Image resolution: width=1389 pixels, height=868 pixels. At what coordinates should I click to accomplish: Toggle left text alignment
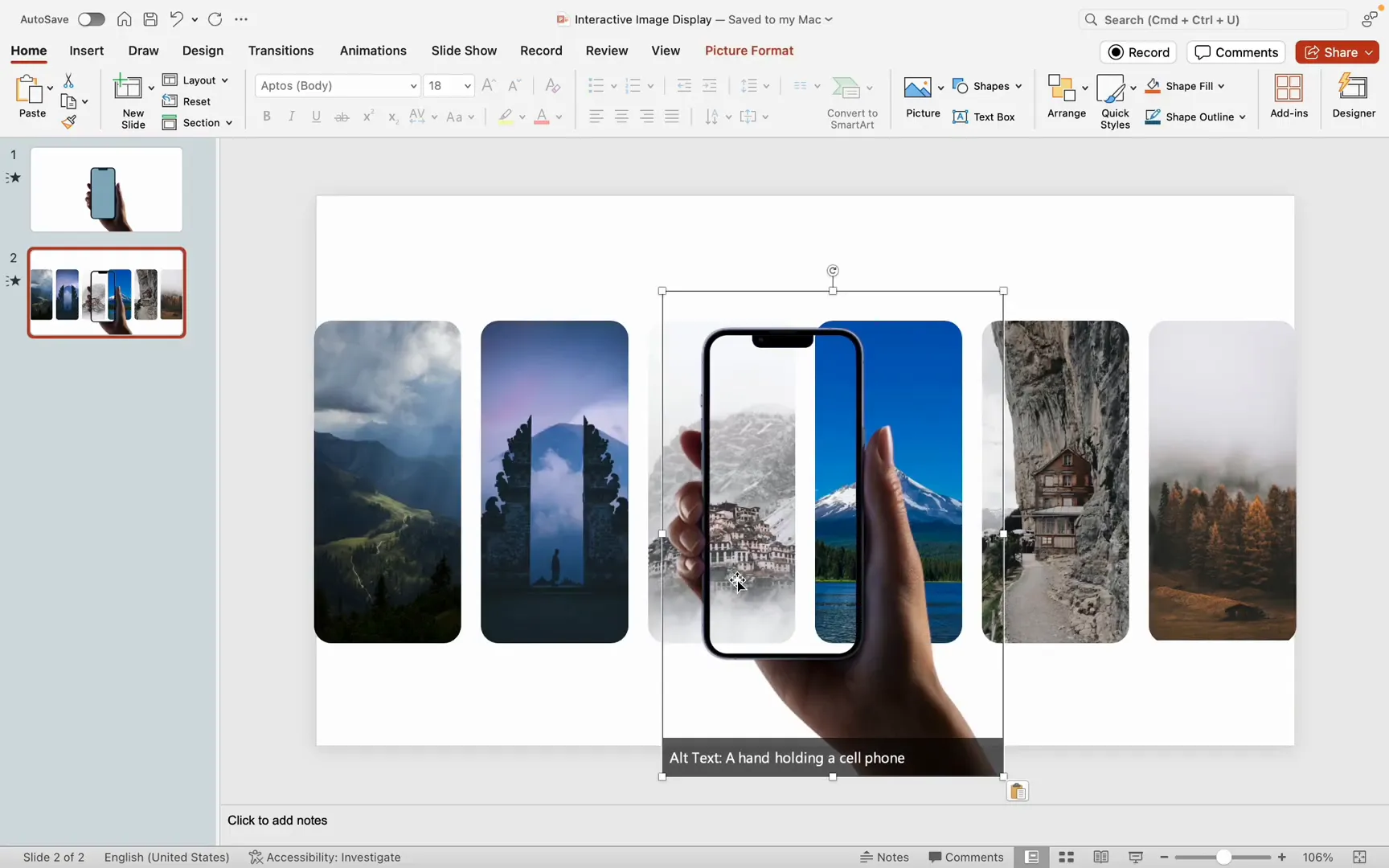pos(596,117)
